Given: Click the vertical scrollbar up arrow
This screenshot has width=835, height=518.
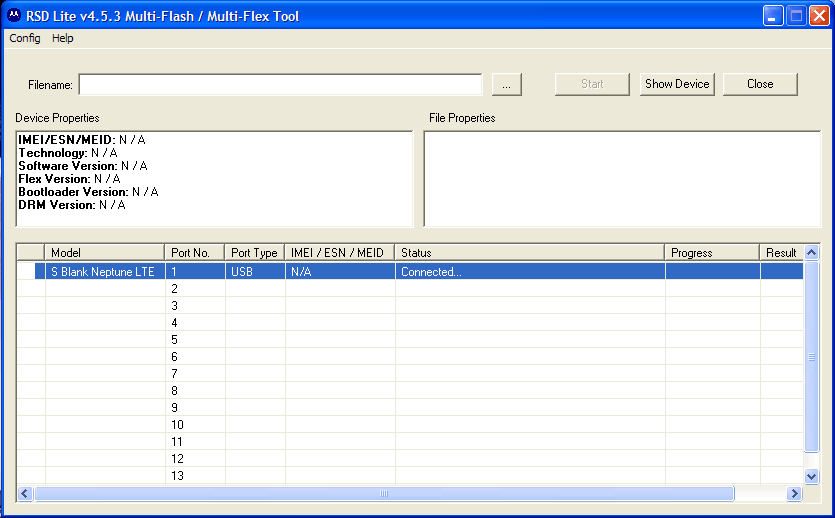Looking at the screenshot, I should point(811,252).
